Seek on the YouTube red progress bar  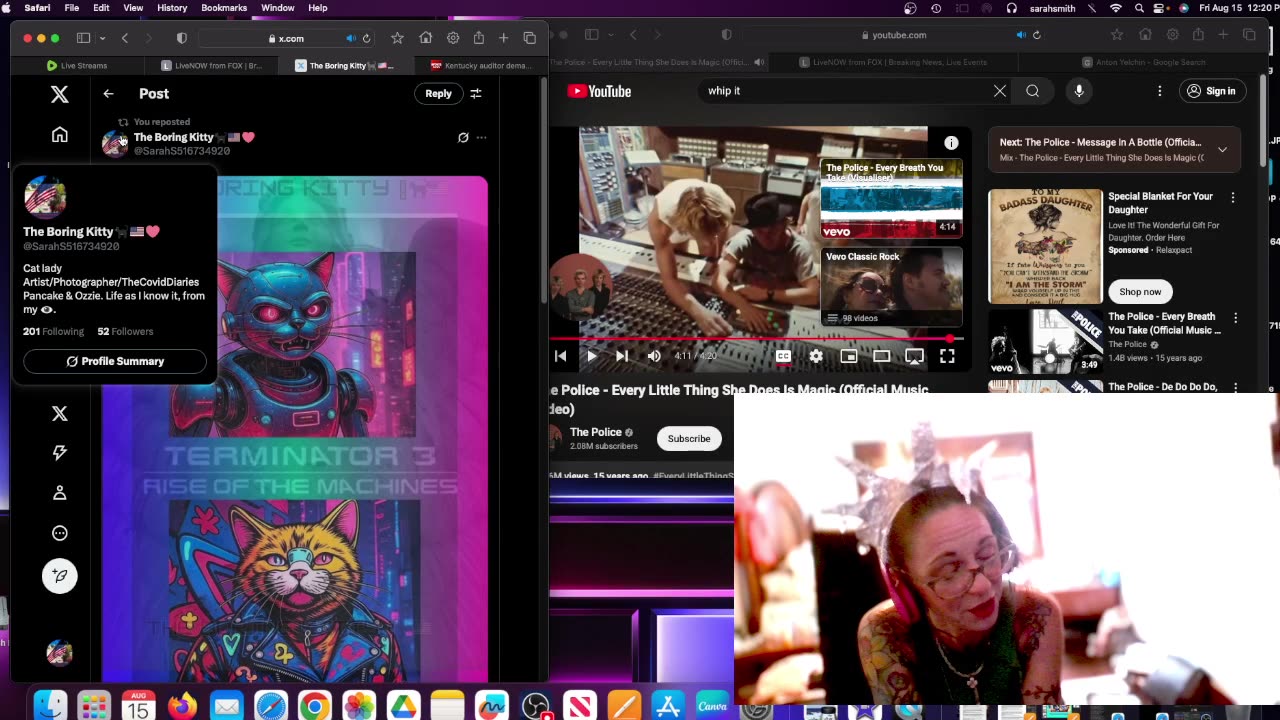pos(759,339)
